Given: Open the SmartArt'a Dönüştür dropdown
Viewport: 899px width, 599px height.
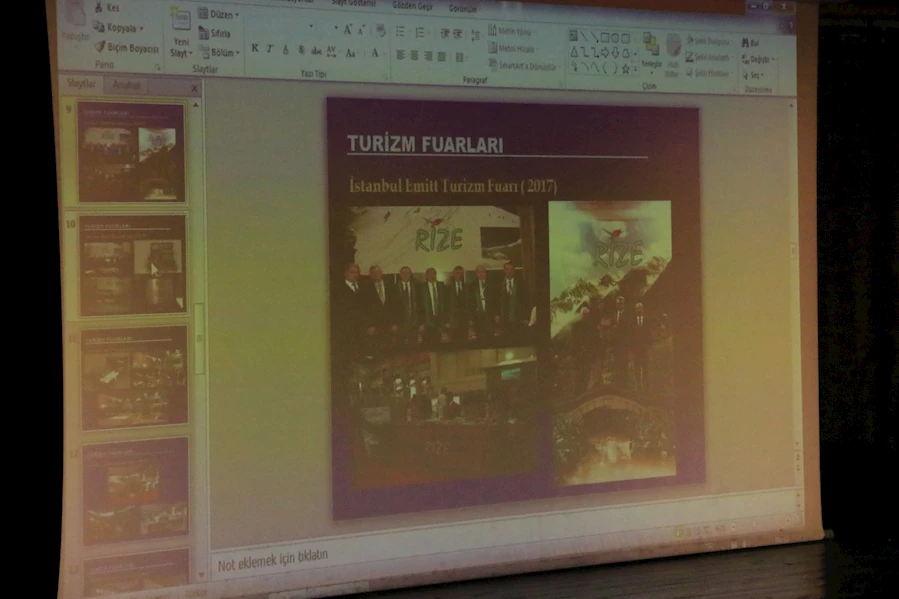Looking at the screenshot, I should [x=523, y=66].
